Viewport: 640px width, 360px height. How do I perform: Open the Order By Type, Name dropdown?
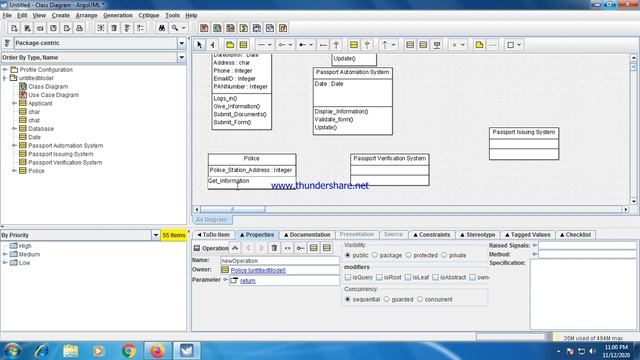coord(182,58)
